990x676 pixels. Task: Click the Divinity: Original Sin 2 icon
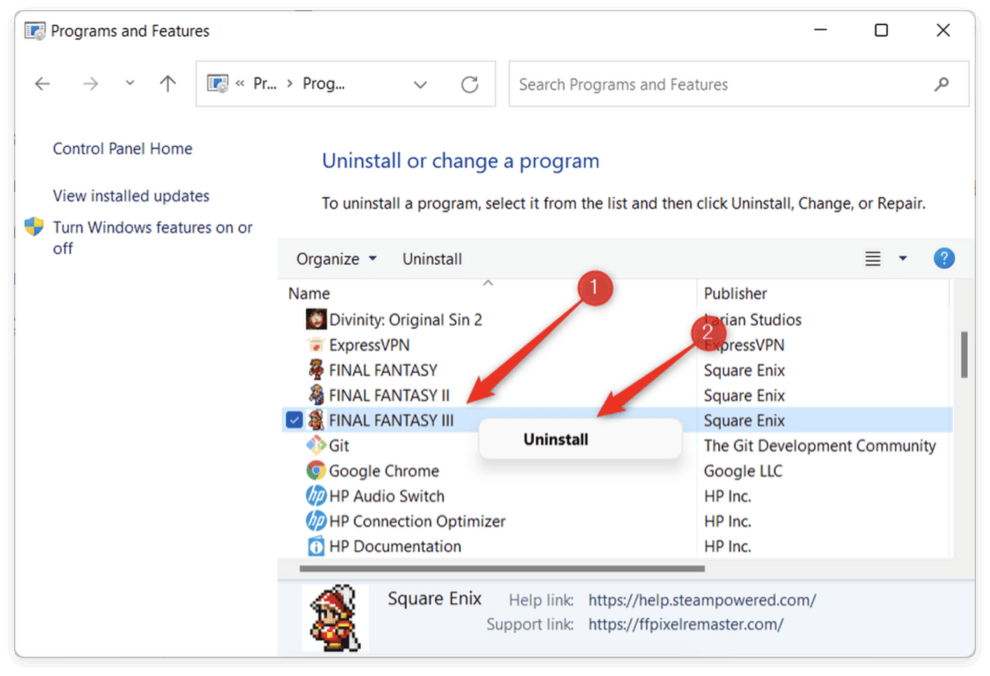click(x=315, y=320)
